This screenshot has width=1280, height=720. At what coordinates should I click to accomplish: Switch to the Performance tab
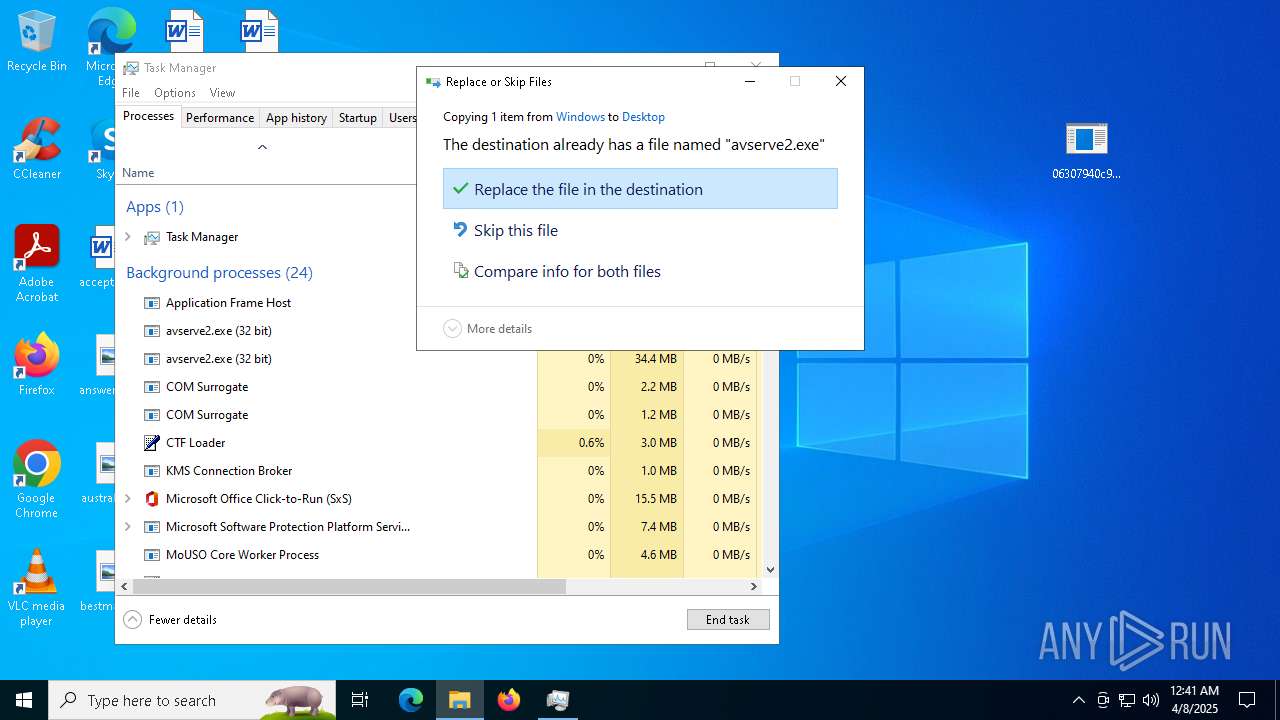pyautogui.click(x=220, y=118)
